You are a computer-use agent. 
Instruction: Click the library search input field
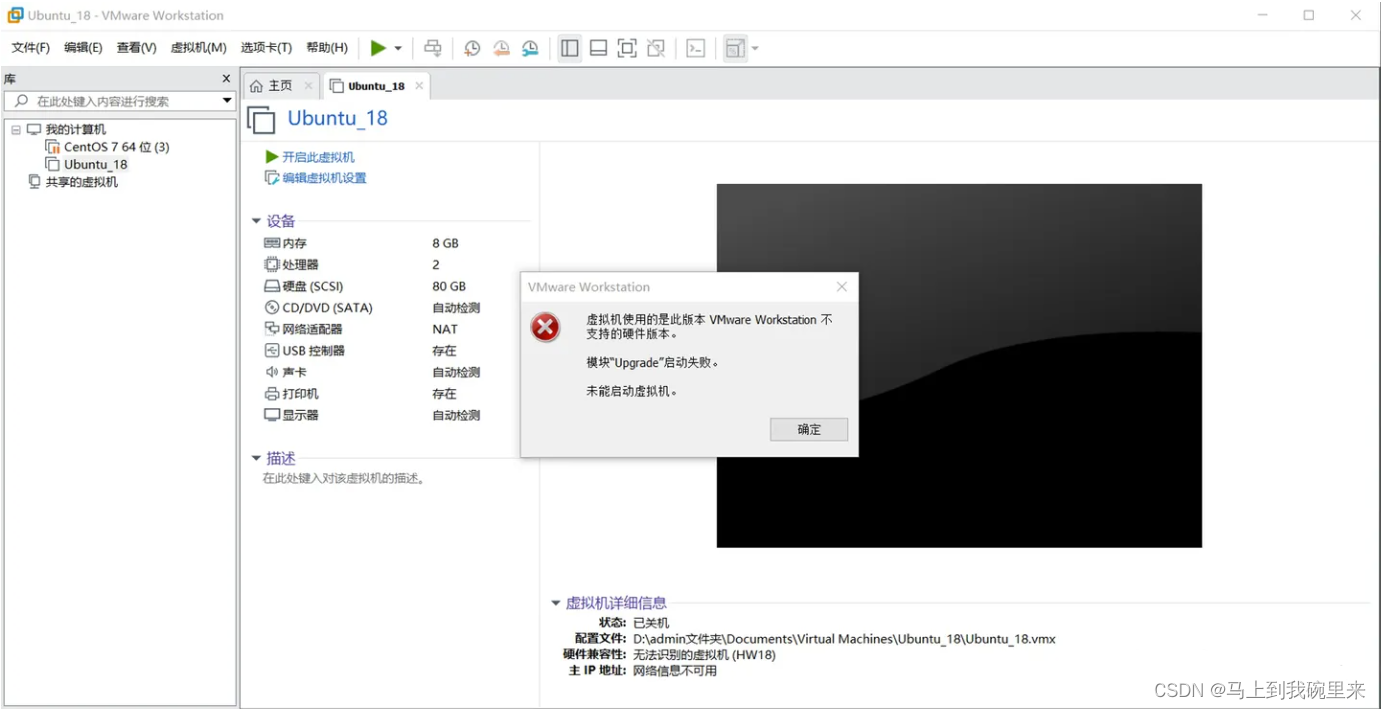[120, 101]
